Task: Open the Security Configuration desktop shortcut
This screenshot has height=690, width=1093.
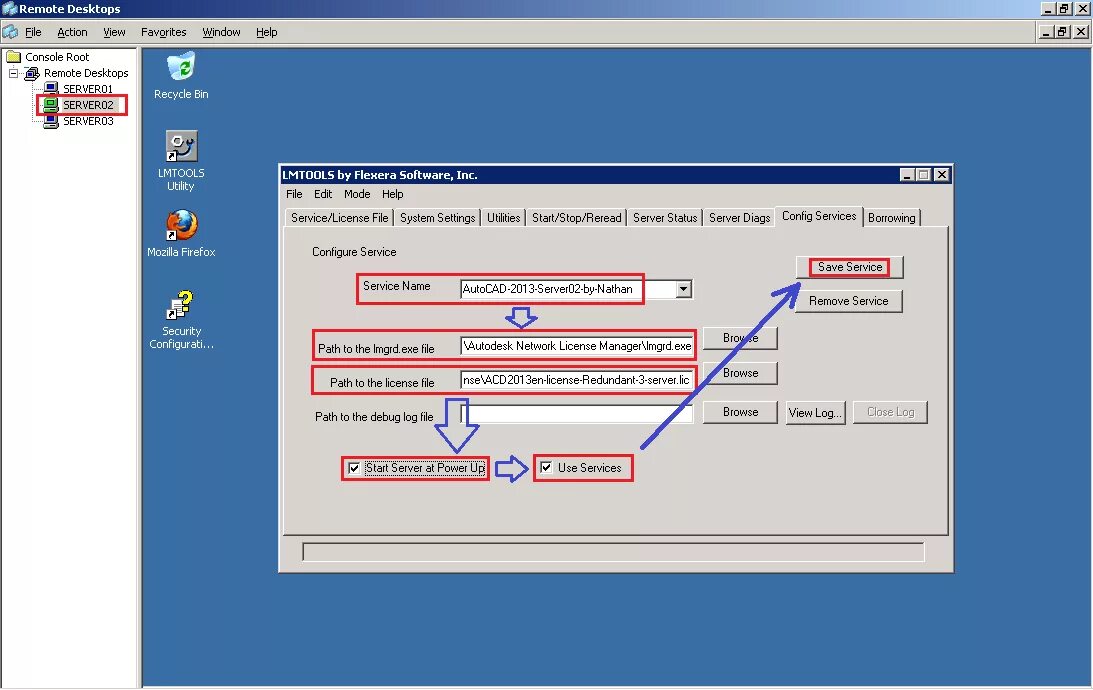Action: tap(181, 319)
